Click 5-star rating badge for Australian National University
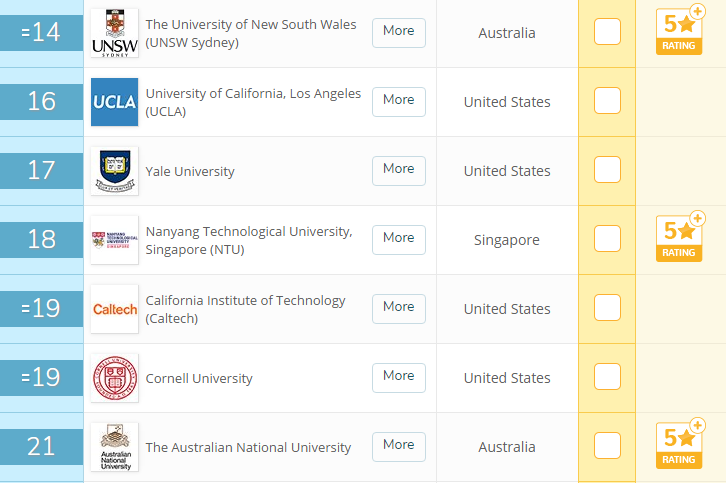 point(679,446)
